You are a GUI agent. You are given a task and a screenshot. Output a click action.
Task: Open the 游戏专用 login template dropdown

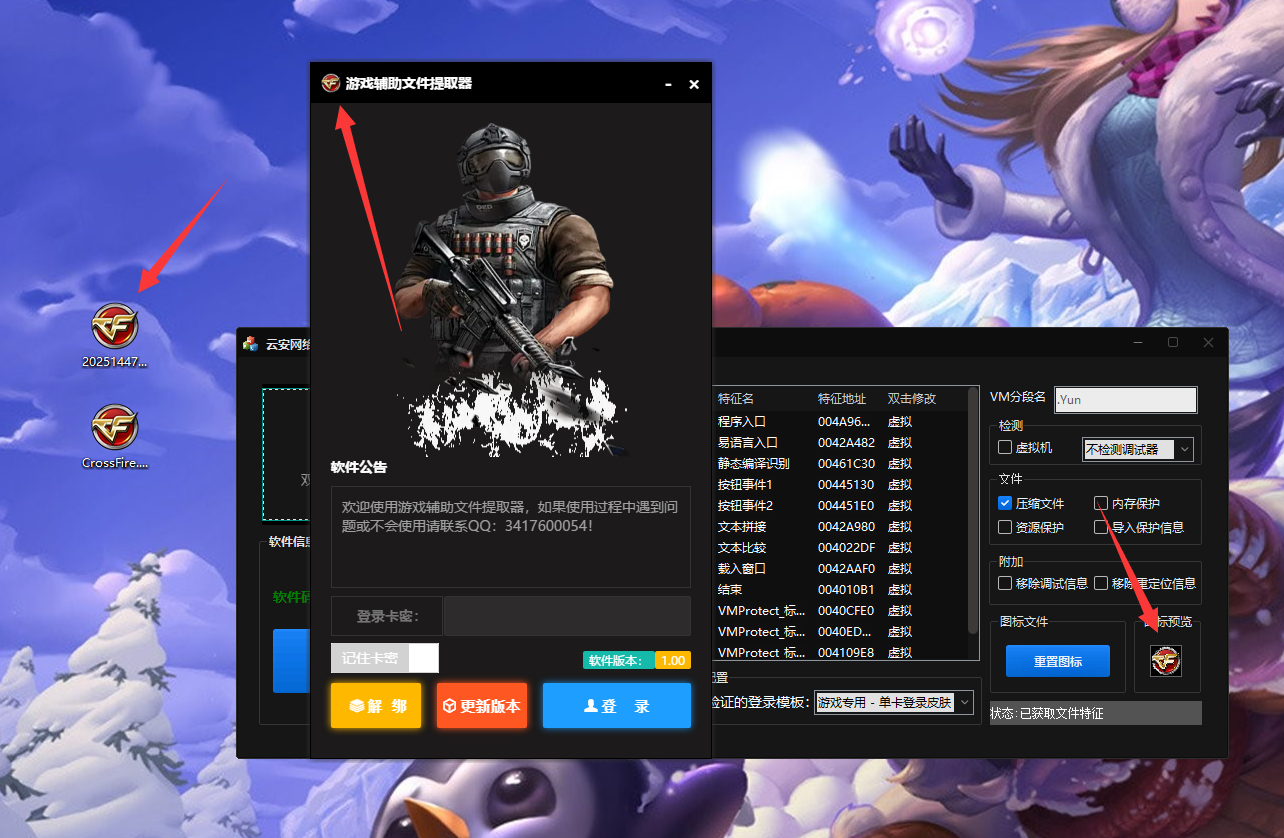tap(894, 703)
